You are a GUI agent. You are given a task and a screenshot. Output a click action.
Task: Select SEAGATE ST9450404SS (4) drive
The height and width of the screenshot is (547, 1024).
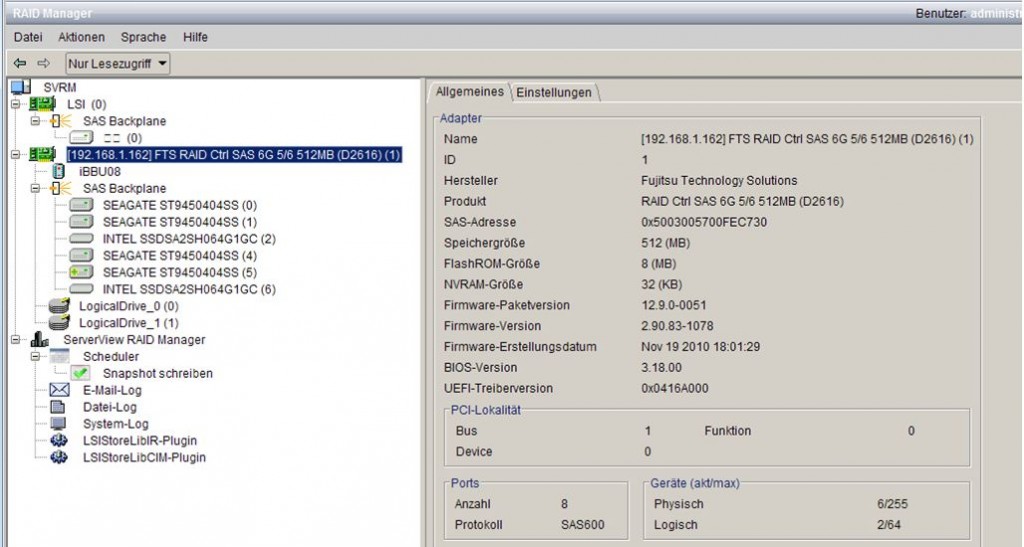pyautogui.click(x=180, y=255)
